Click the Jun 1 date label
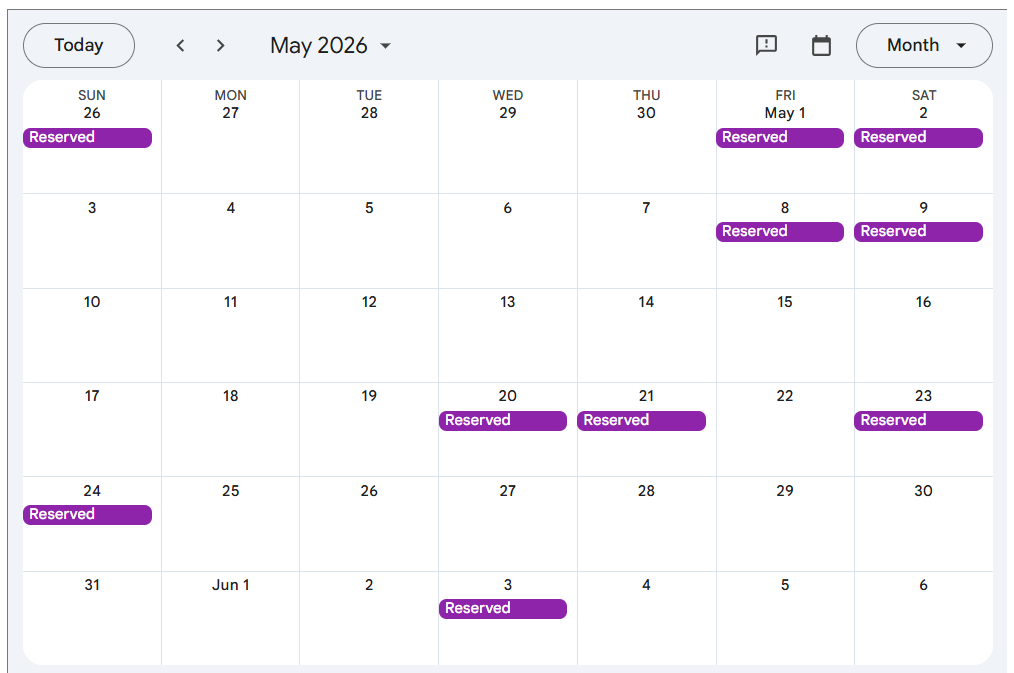Image resolution: width=1014 pixels, height=673 pixels. 231,585
